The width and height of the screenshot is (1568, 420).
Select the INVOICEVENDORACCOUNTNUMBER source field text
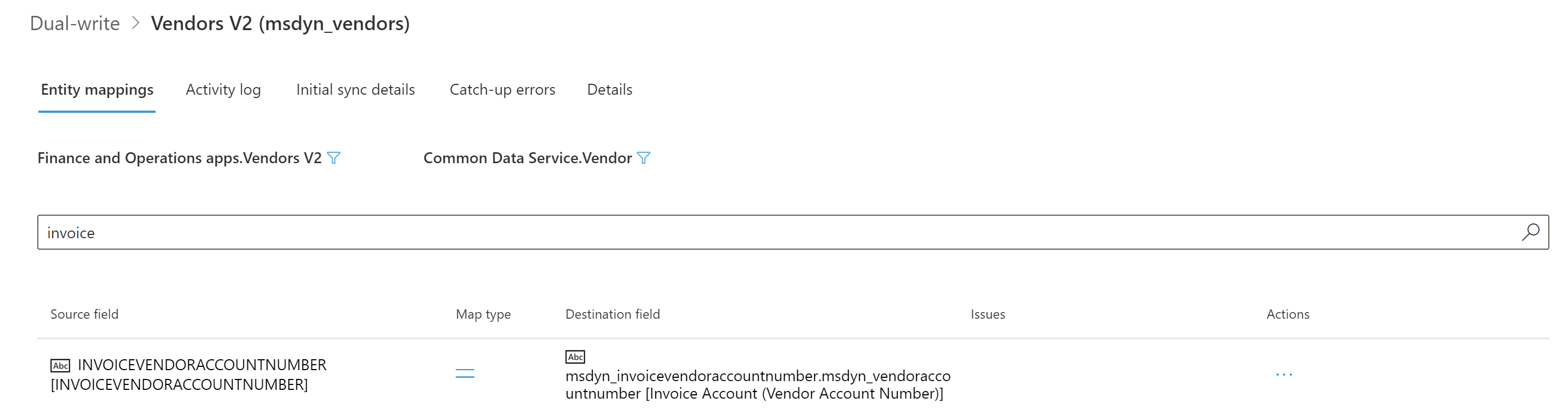click(x=201, y=365)
